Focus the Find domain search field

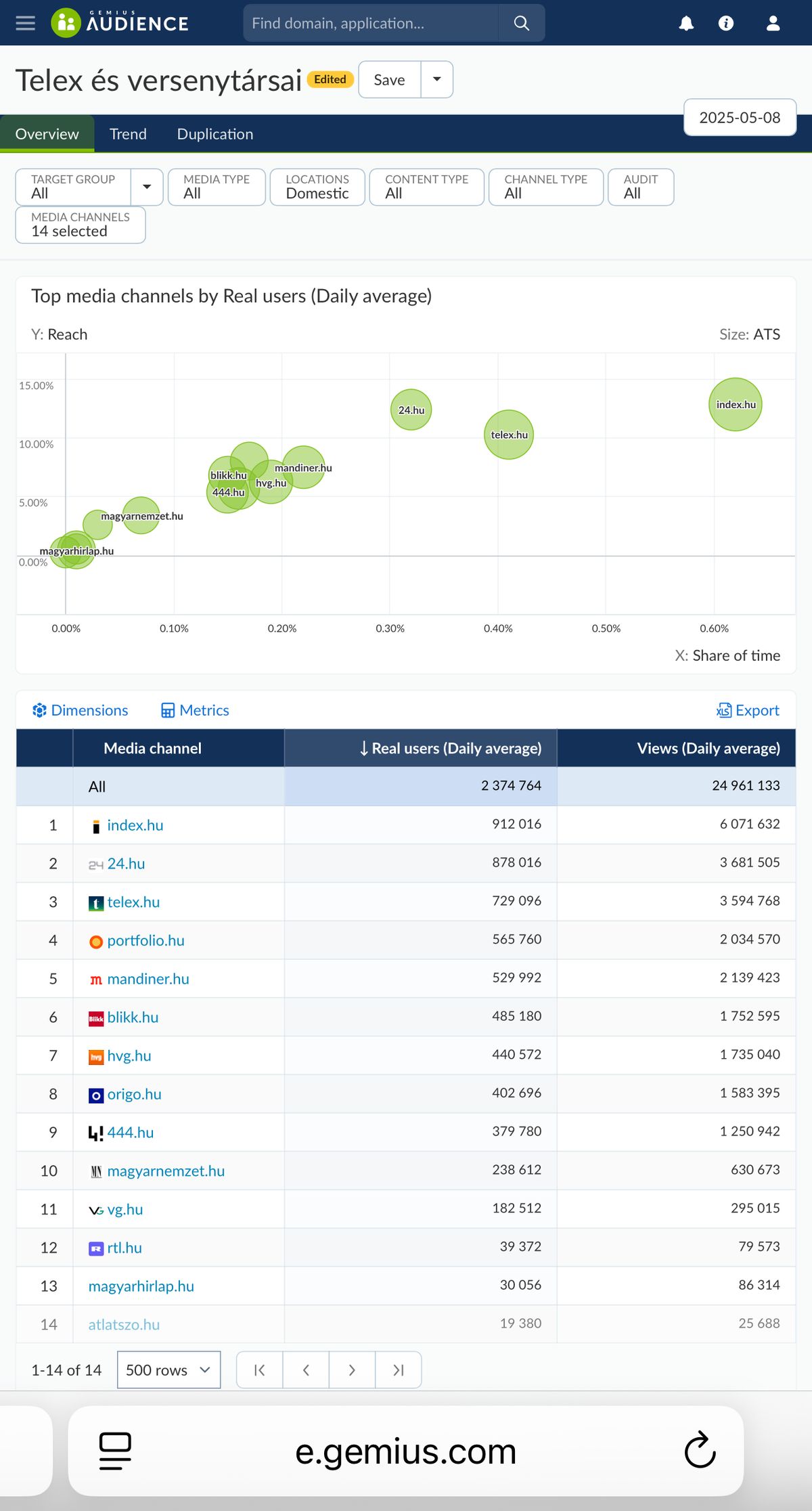point(371,23)
